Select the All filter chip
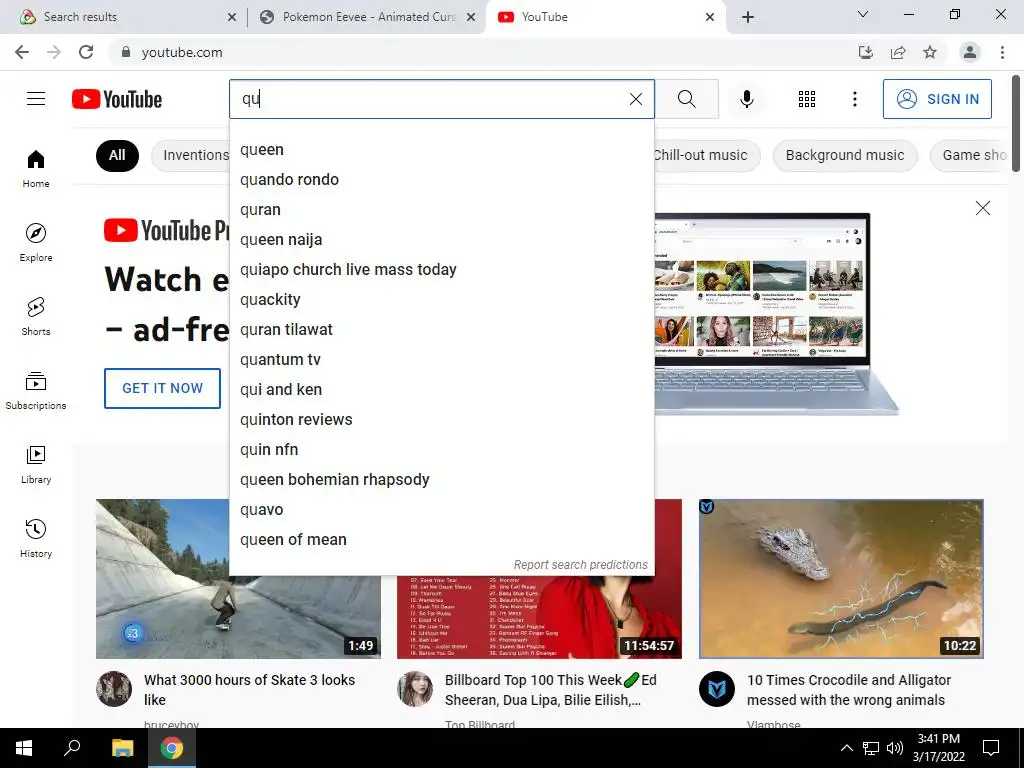The height and width of the screenshot is (768, 1024). (x=117, y=155)
